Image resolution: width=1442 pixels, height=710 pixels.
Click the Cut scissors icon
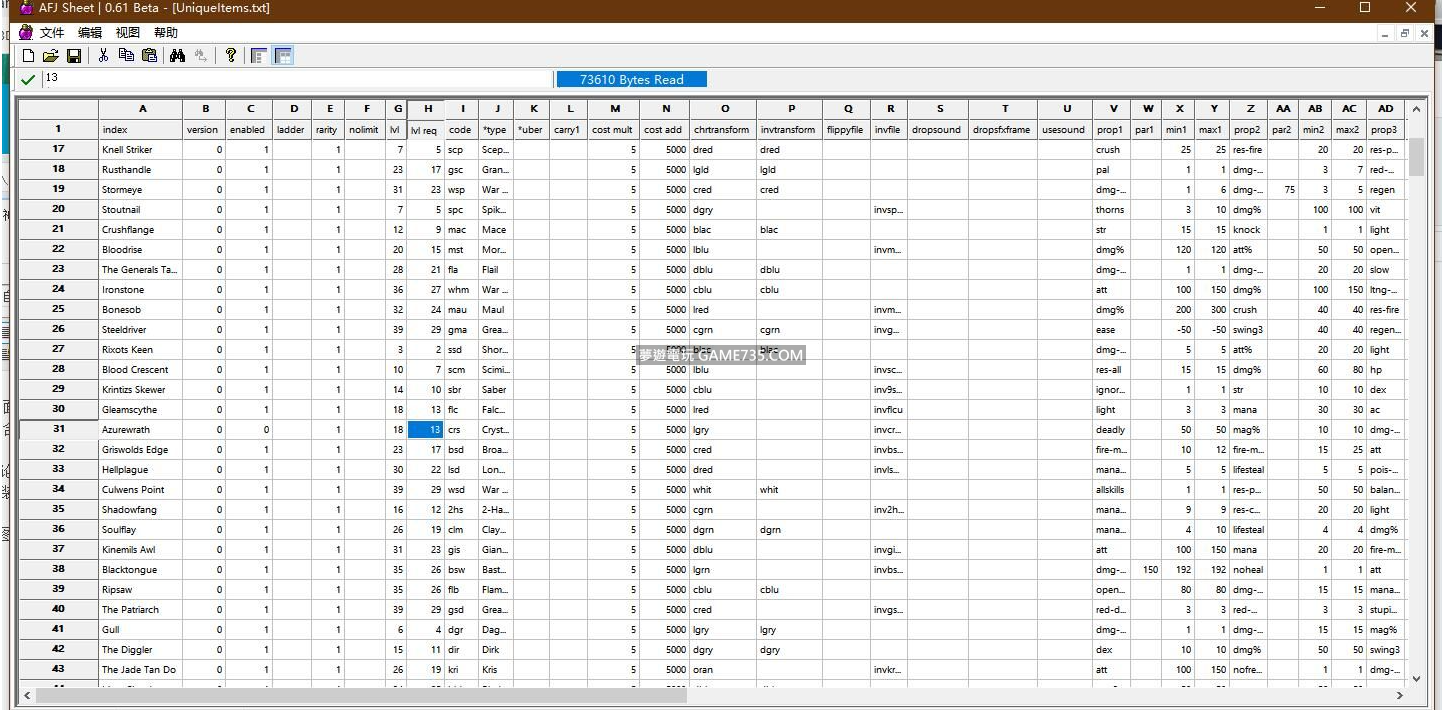103,56
